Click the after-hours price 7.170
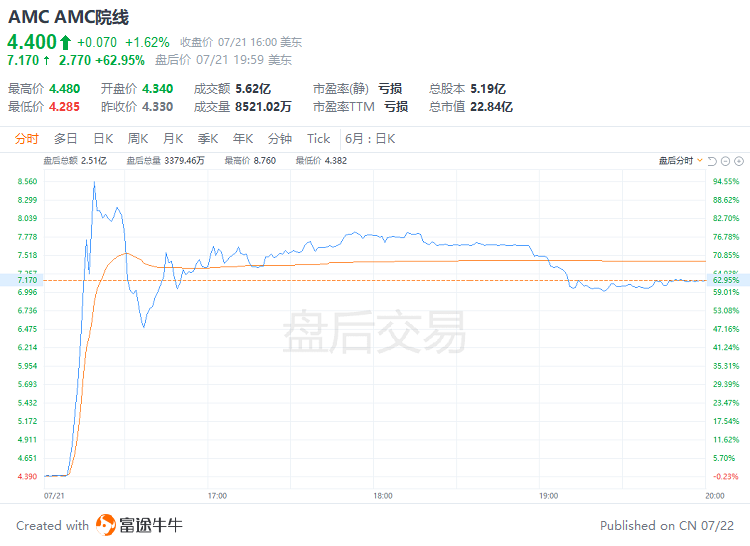750x546 pixels. click(x=23, y=60)
